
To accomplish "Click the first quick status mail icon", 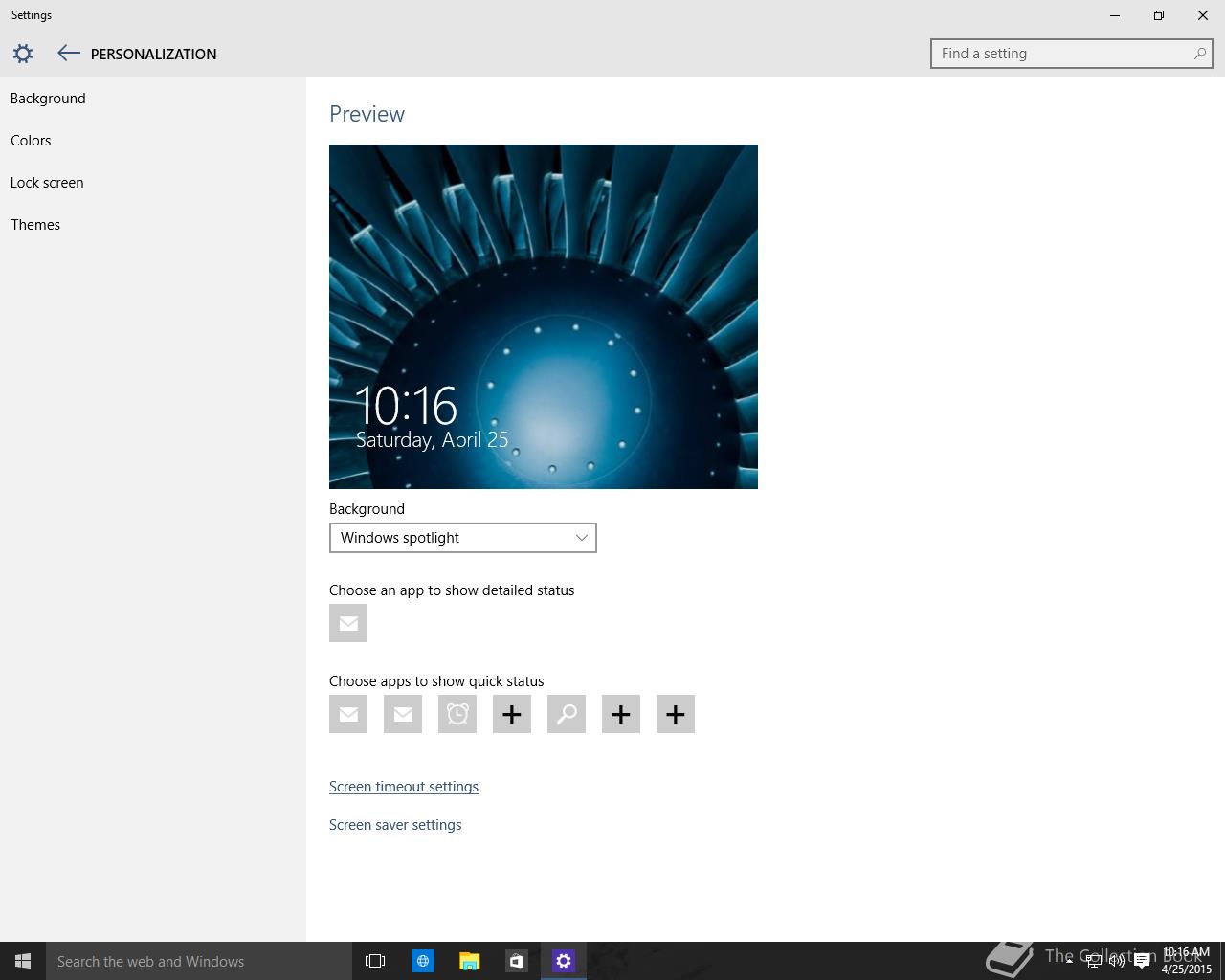I will pos(348,714).
